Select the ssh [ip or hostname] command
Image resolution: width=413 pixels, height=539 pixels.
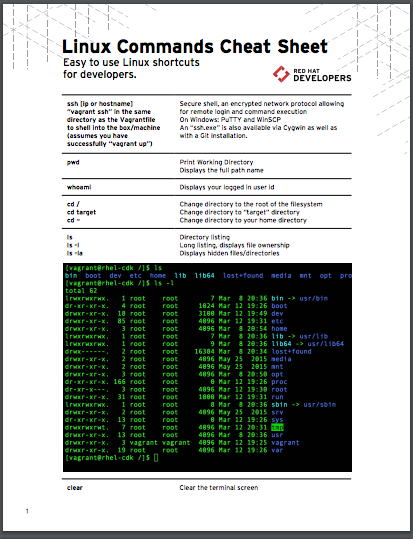(x=100, y=104)
